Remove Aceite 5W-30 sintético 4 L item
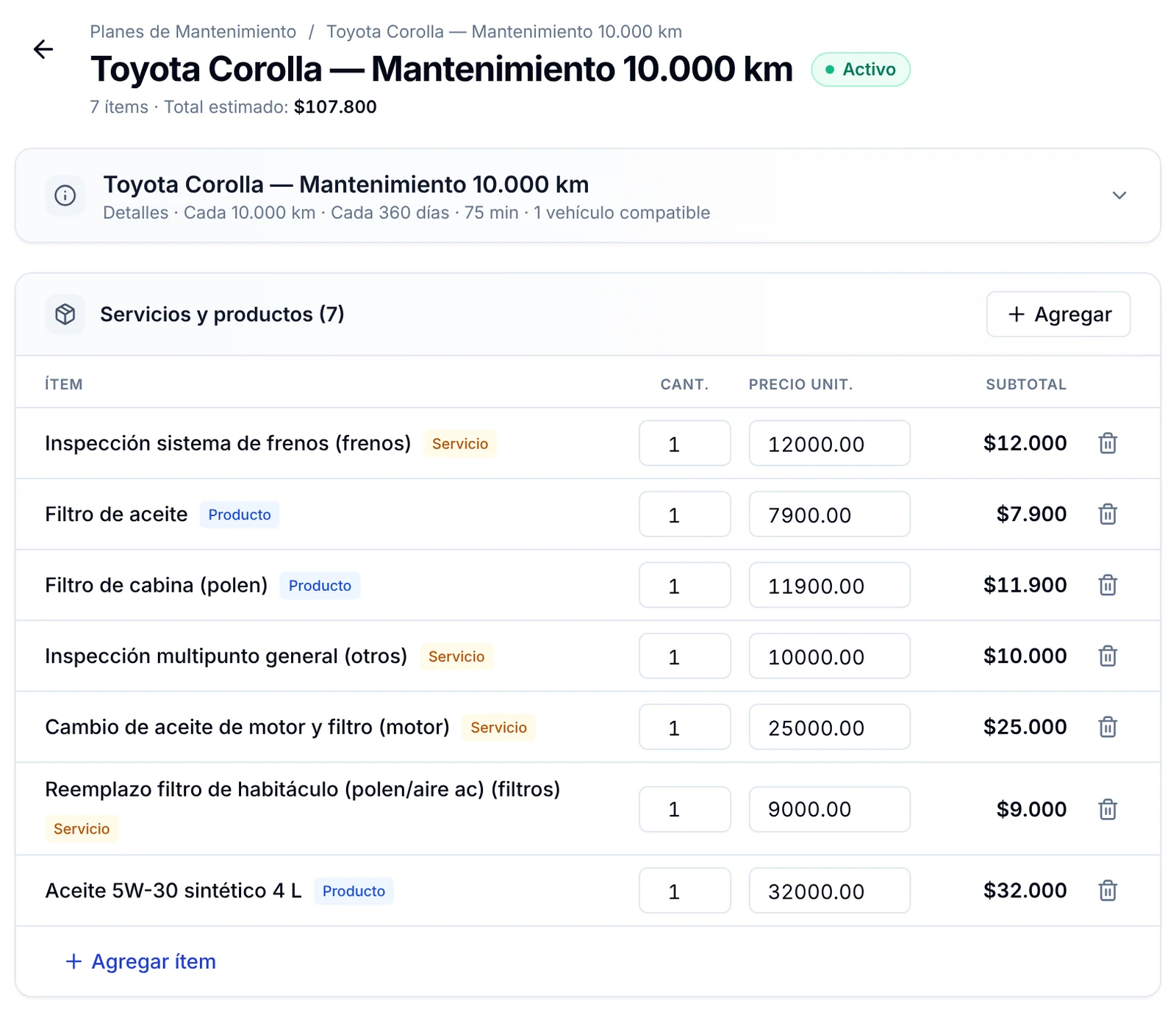The height and width of the screenshot is (1012, 1176). pos(1108,891)
